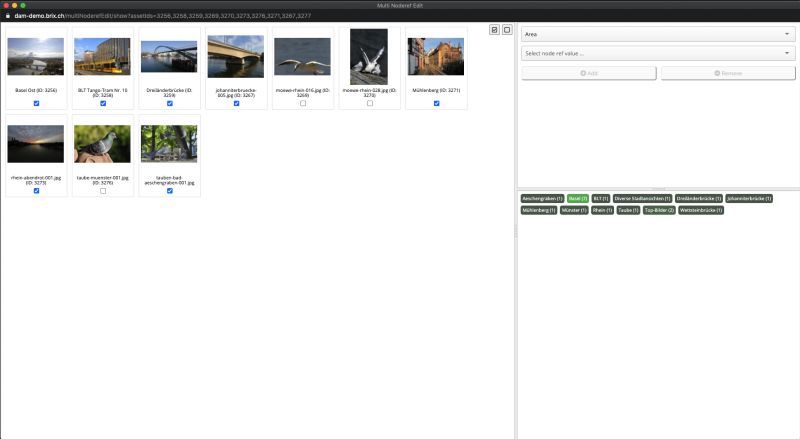Open the Area dropdown
The height and width of the screenshot is (439, 800).
[x=658, y=34]
